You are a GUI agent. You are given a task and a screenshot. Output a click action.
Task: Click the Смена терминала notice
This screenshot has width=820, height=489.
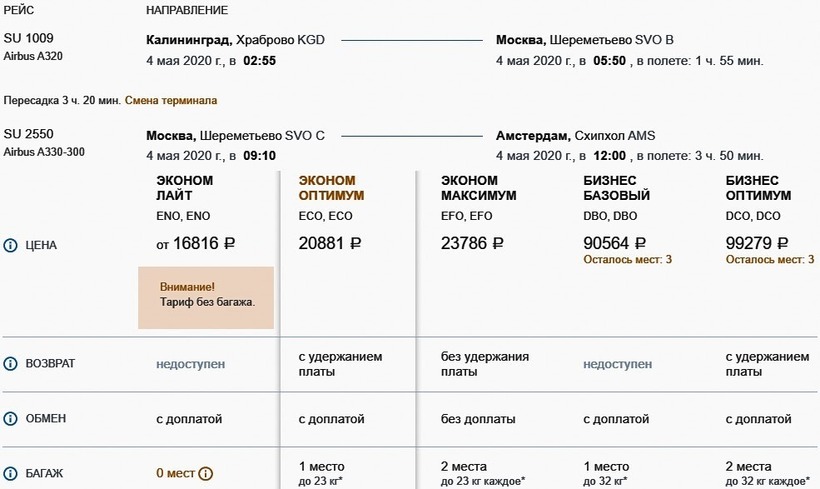171,101
